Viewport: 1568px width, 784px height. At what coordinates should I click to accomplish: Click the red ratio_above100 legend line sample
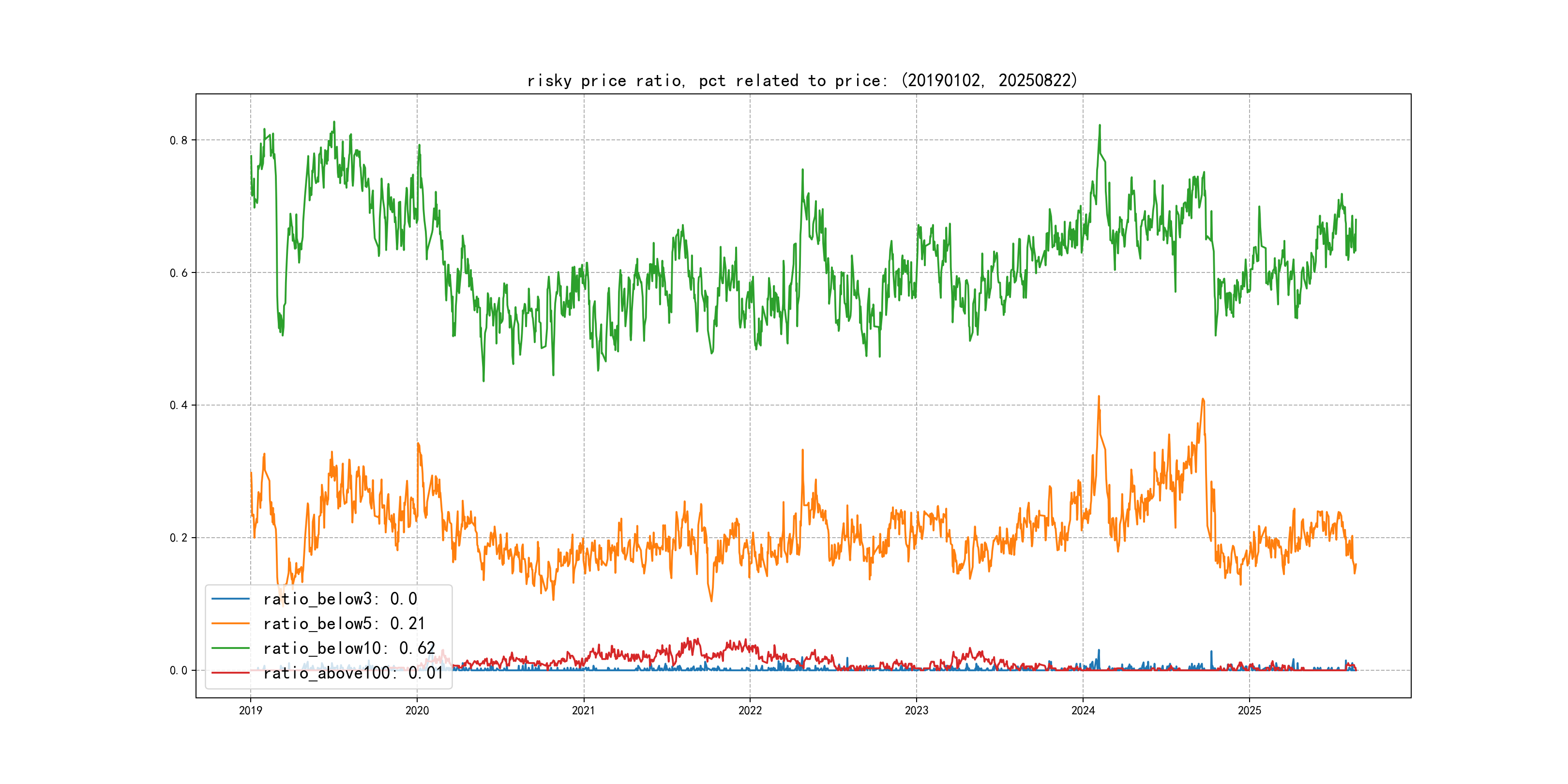(230, 673)
